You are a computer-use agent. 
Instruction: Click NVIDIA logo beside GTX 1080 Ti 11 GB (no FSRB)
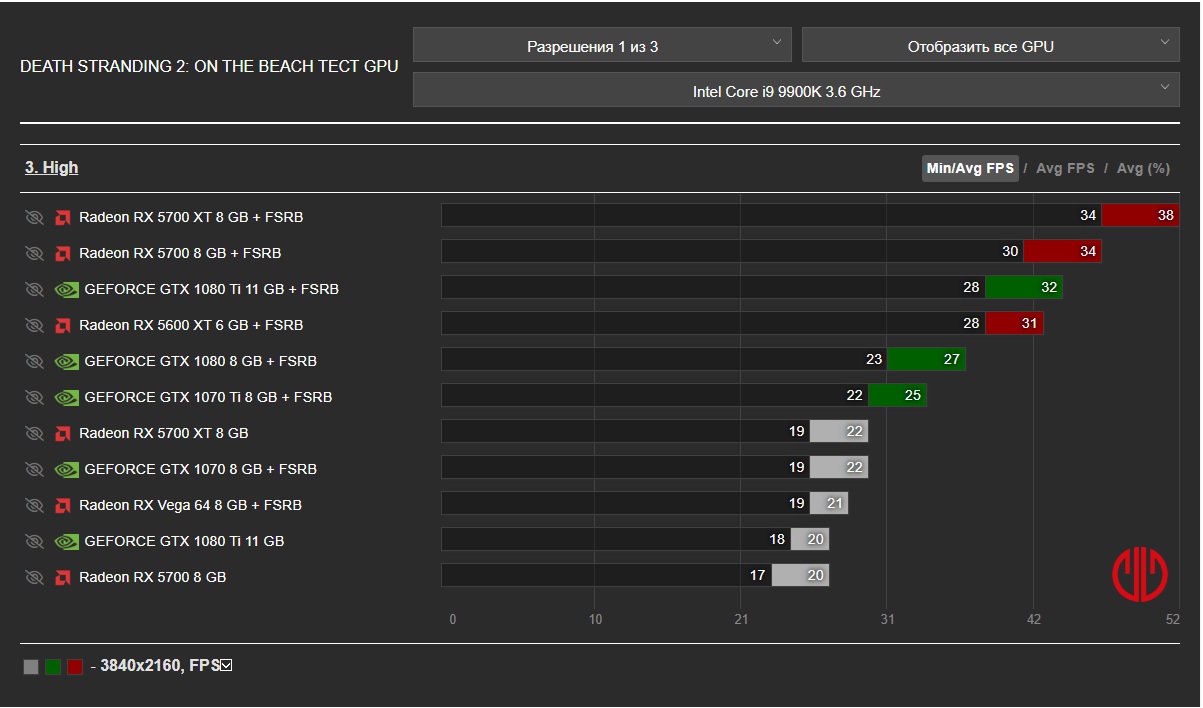click(66, 541)
